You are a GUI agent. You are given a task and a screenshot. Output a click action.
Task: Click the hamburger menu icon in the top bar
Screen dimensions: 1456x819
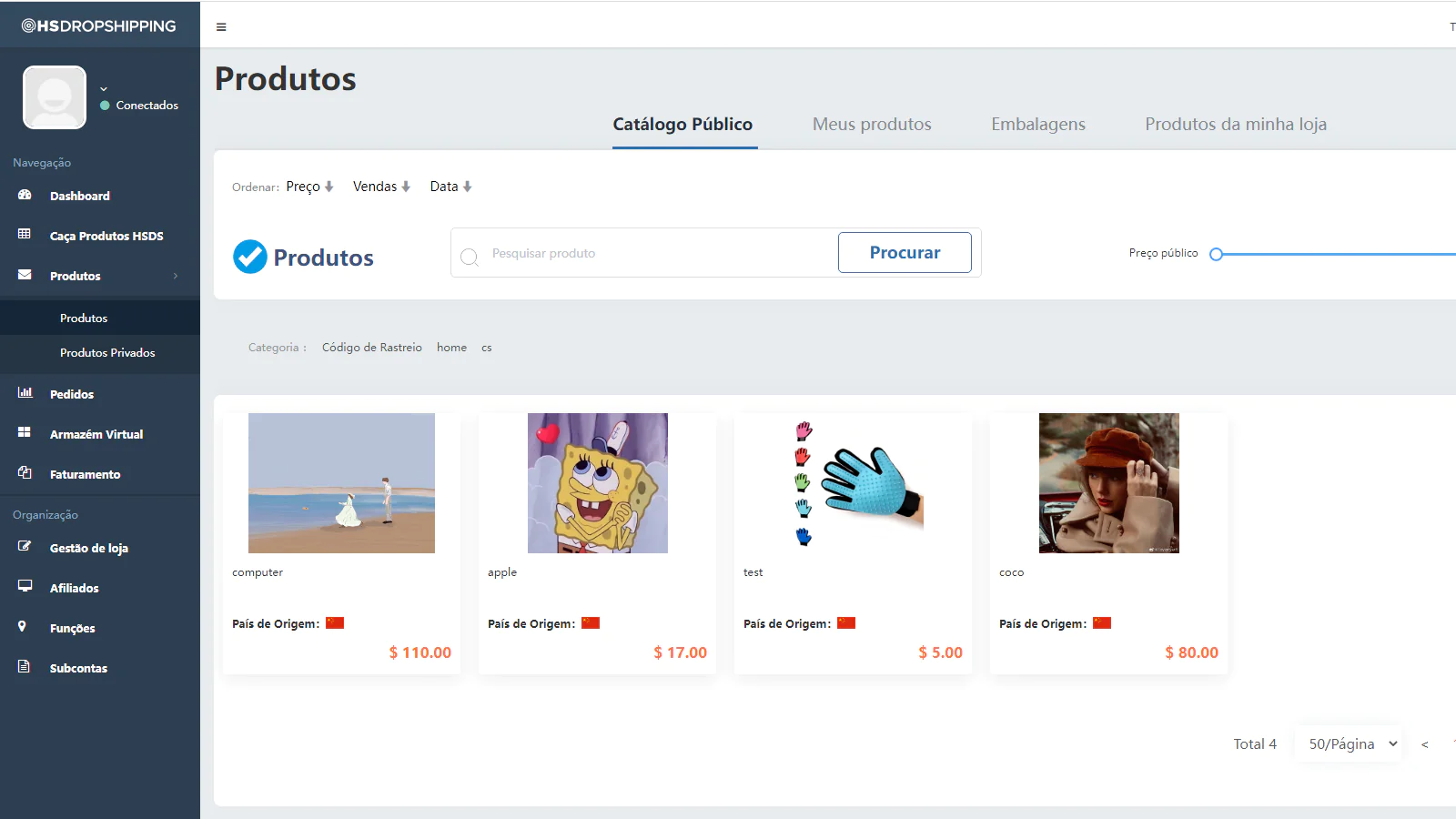[221, 27]
